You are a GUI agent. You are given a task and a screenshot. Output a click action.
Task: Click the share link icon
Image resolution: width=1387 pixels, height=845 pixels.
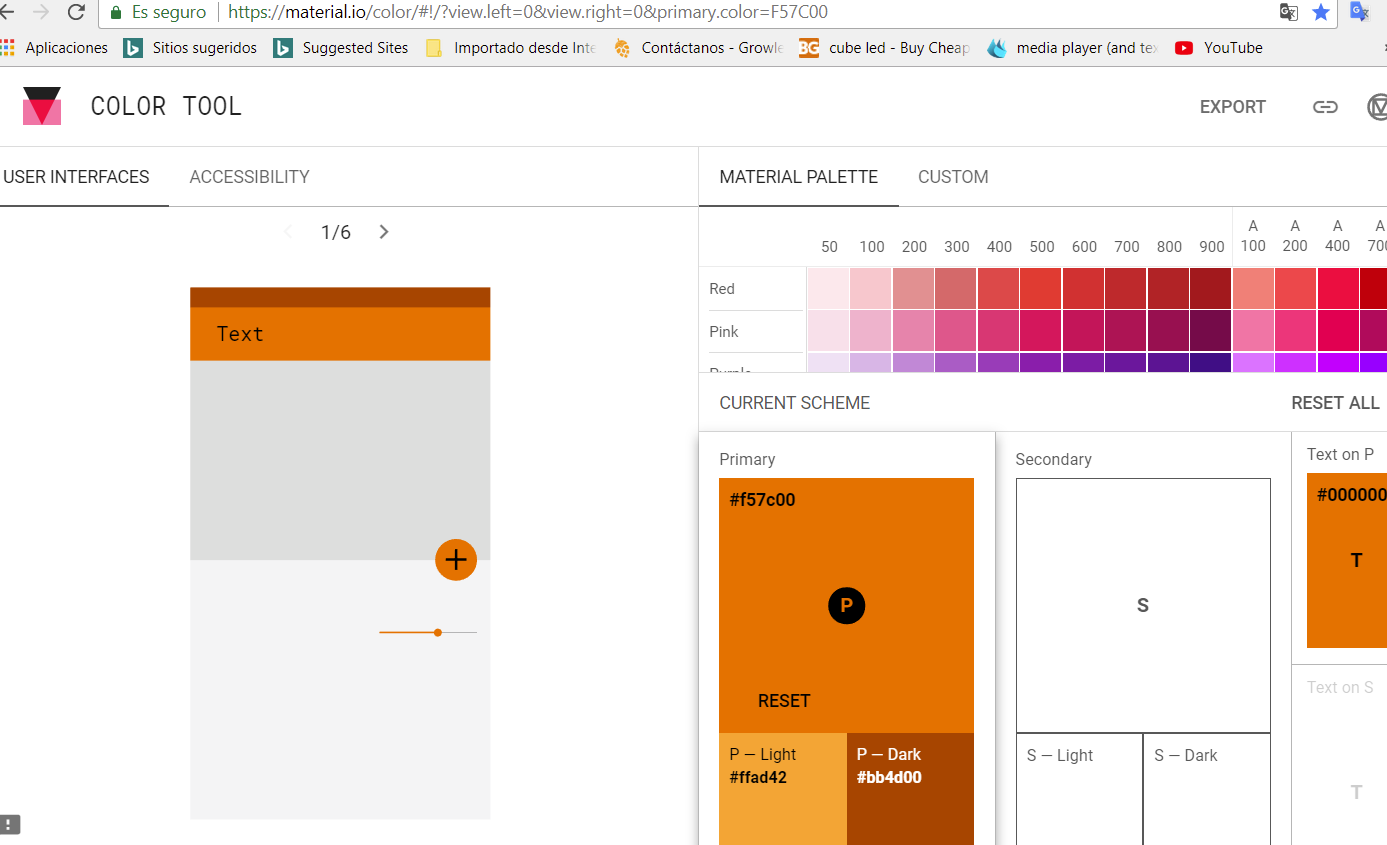(1325, 107)
